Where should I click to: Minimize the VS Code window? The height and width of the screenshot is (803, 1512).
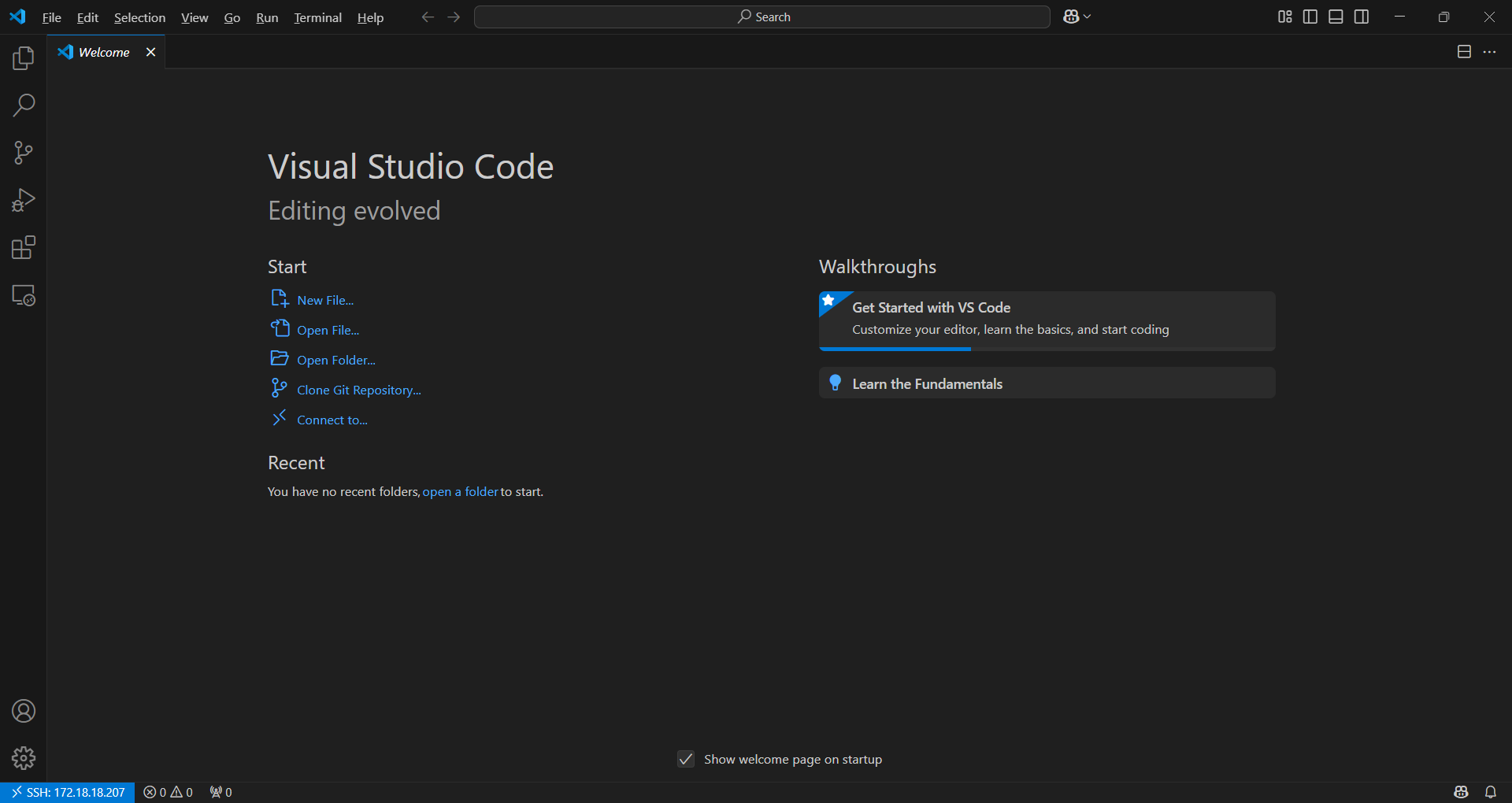pyautogui.click(x=1399, y=17)
